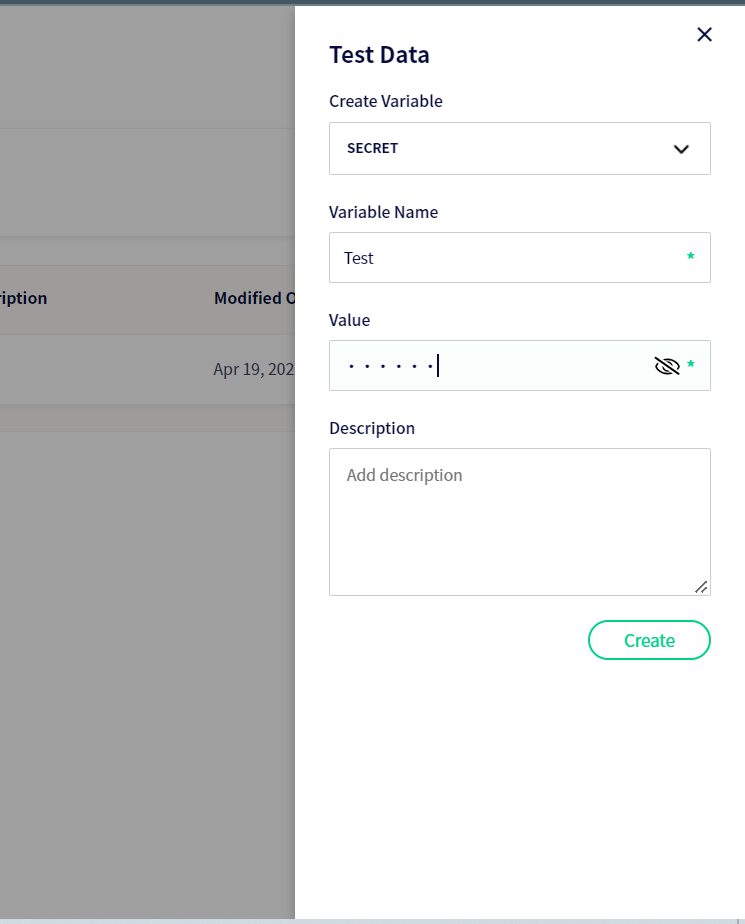The width and height of the screenshot is (745, 924).
Task: Click the Value label
Action: tap(350, 320)
